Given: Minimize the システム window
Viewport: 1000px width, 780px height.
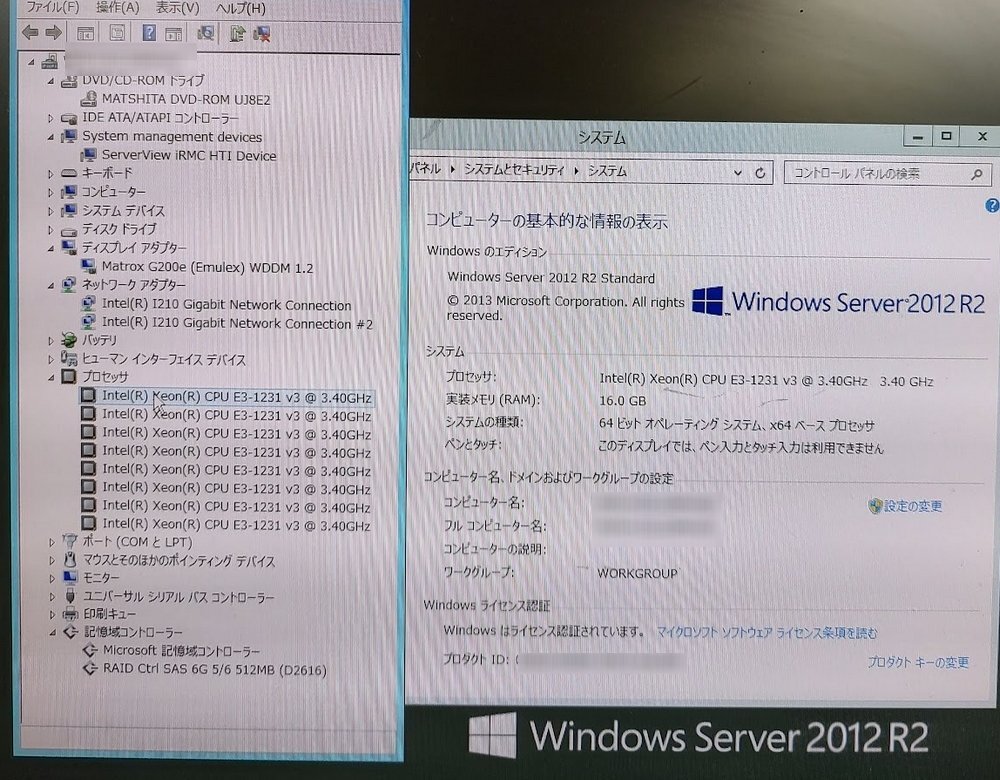Looking at the screenshot, I should click(918, 136).
